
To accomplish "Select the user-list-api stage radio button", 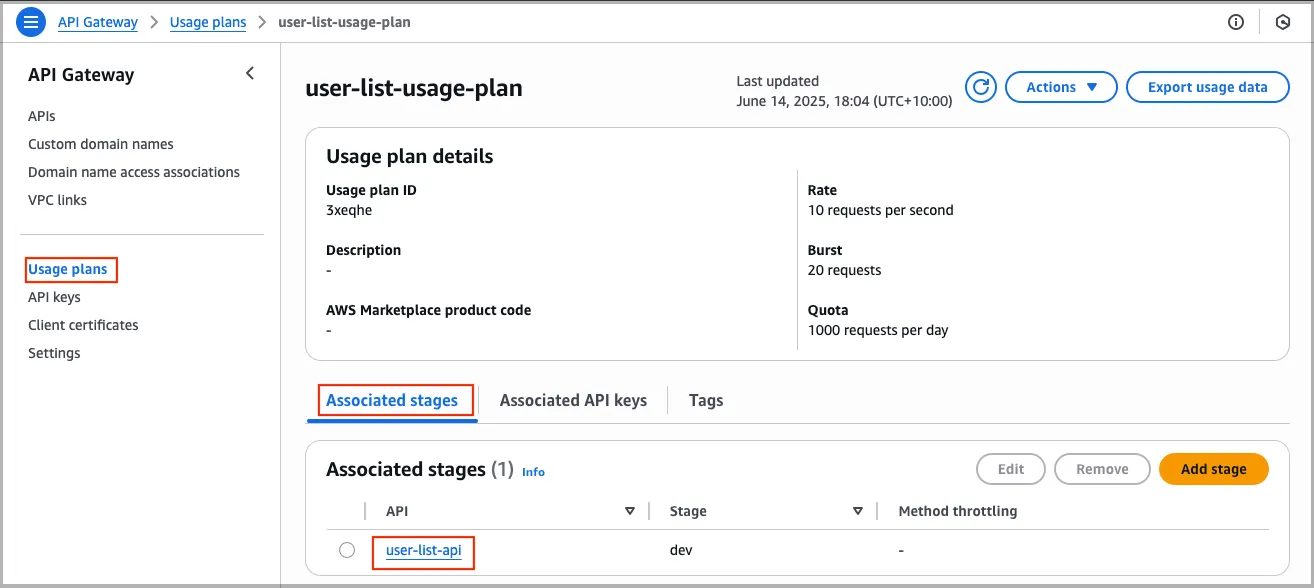I will [347, 550].
